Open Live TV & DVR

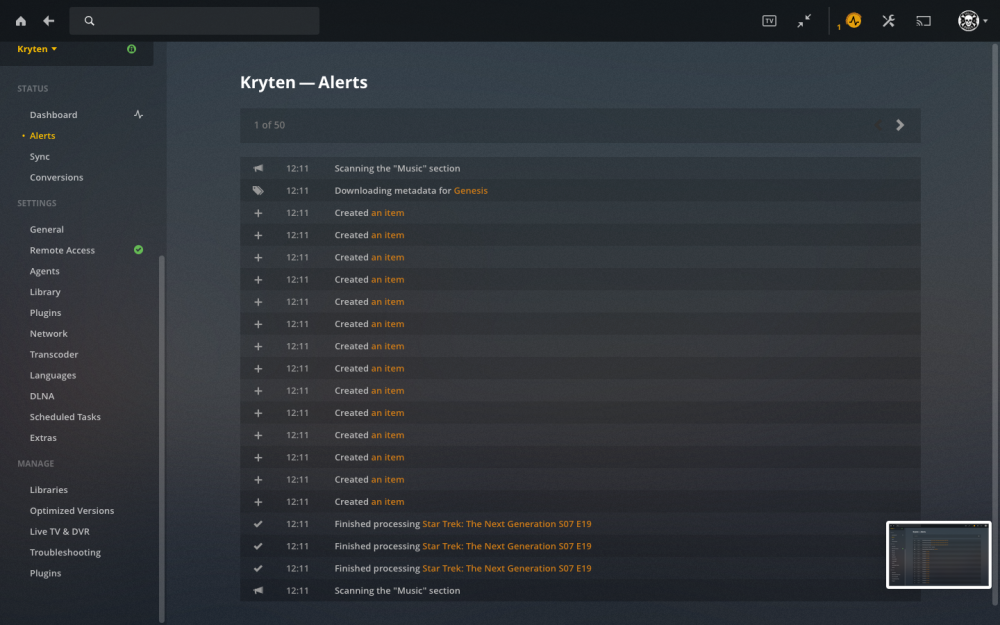coord(59,531)
